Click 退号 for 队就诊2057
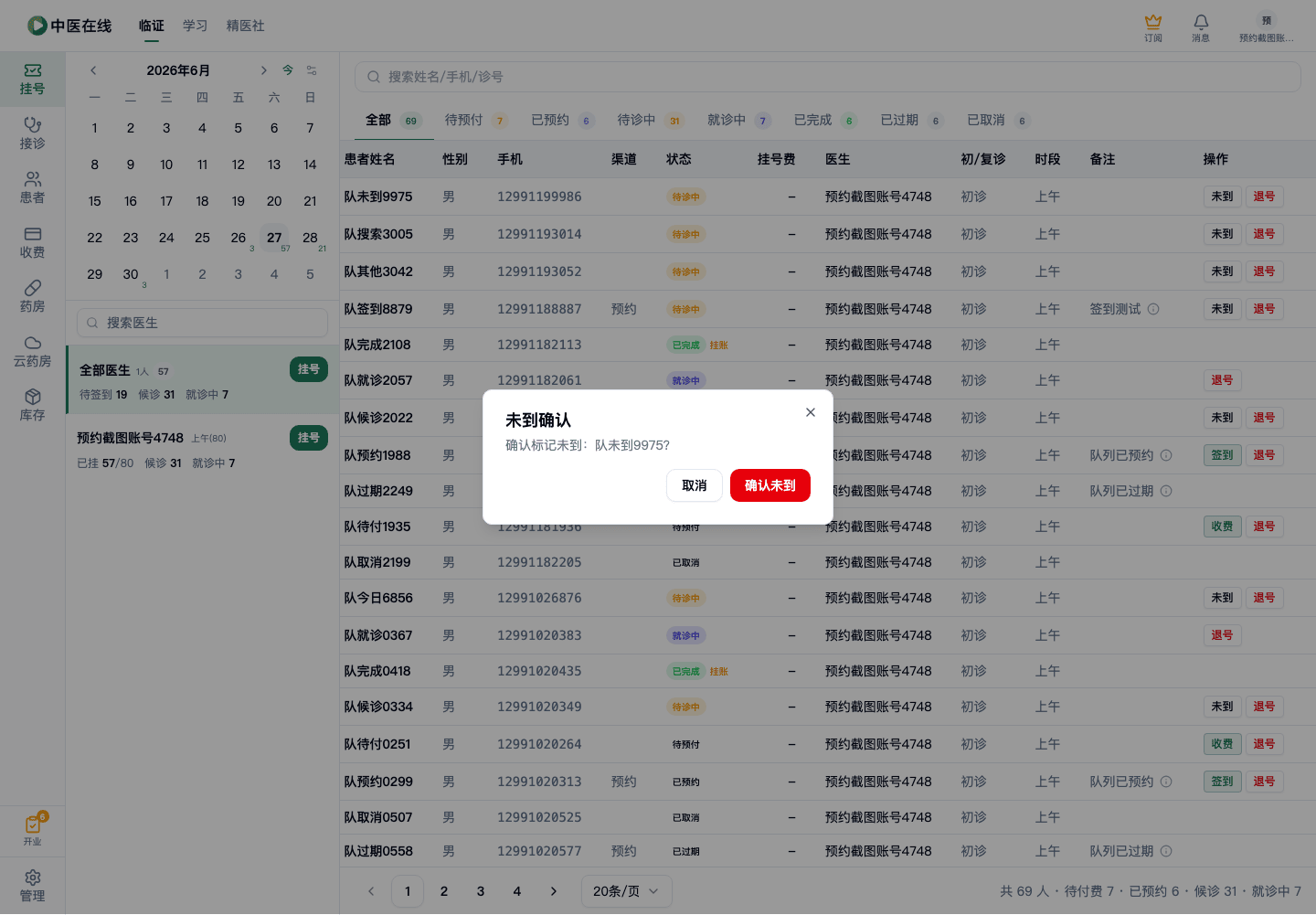 coord(1222,380)
